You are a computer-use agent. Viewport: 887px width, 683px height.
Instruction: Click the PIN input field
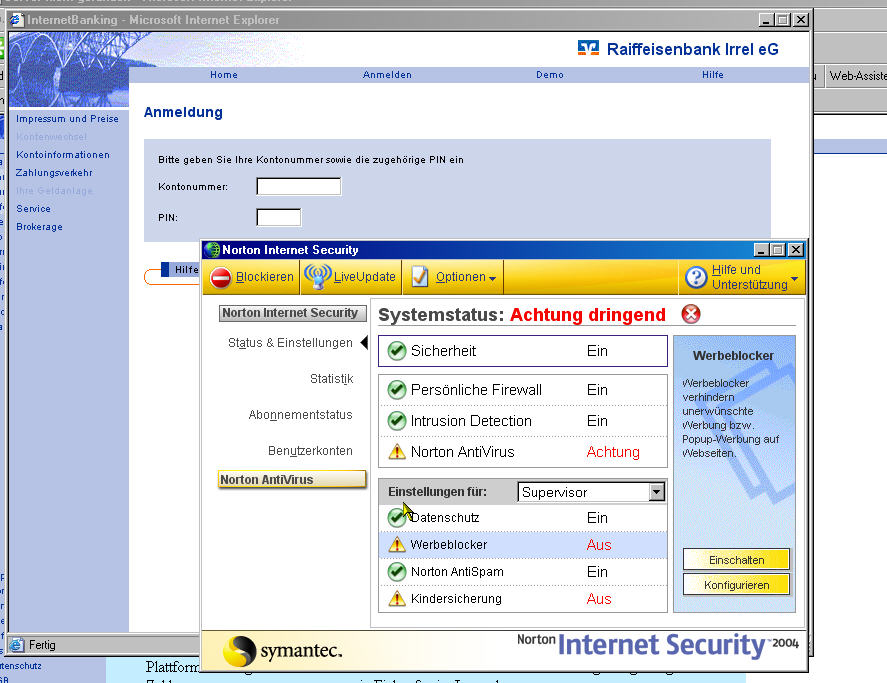[279, 217]
